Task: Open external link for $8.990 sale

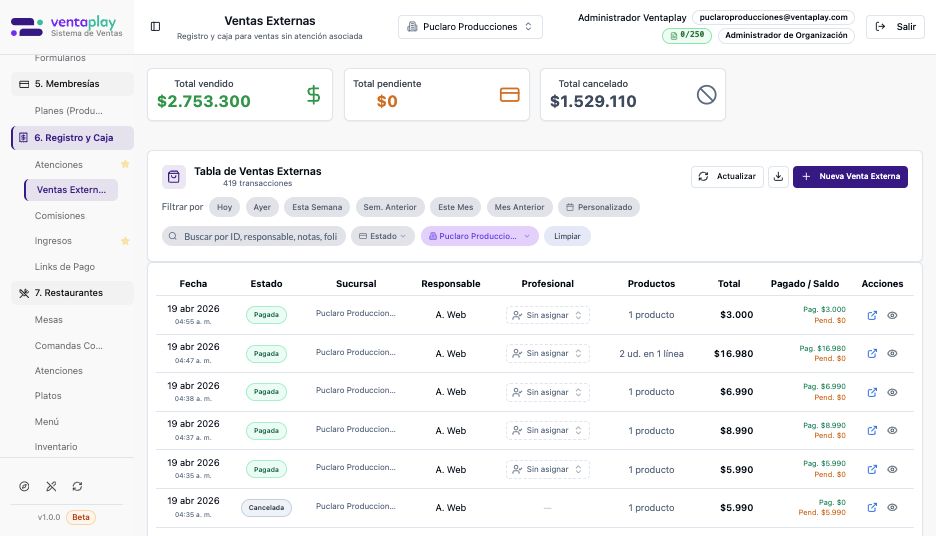Action: click(872, 430)
